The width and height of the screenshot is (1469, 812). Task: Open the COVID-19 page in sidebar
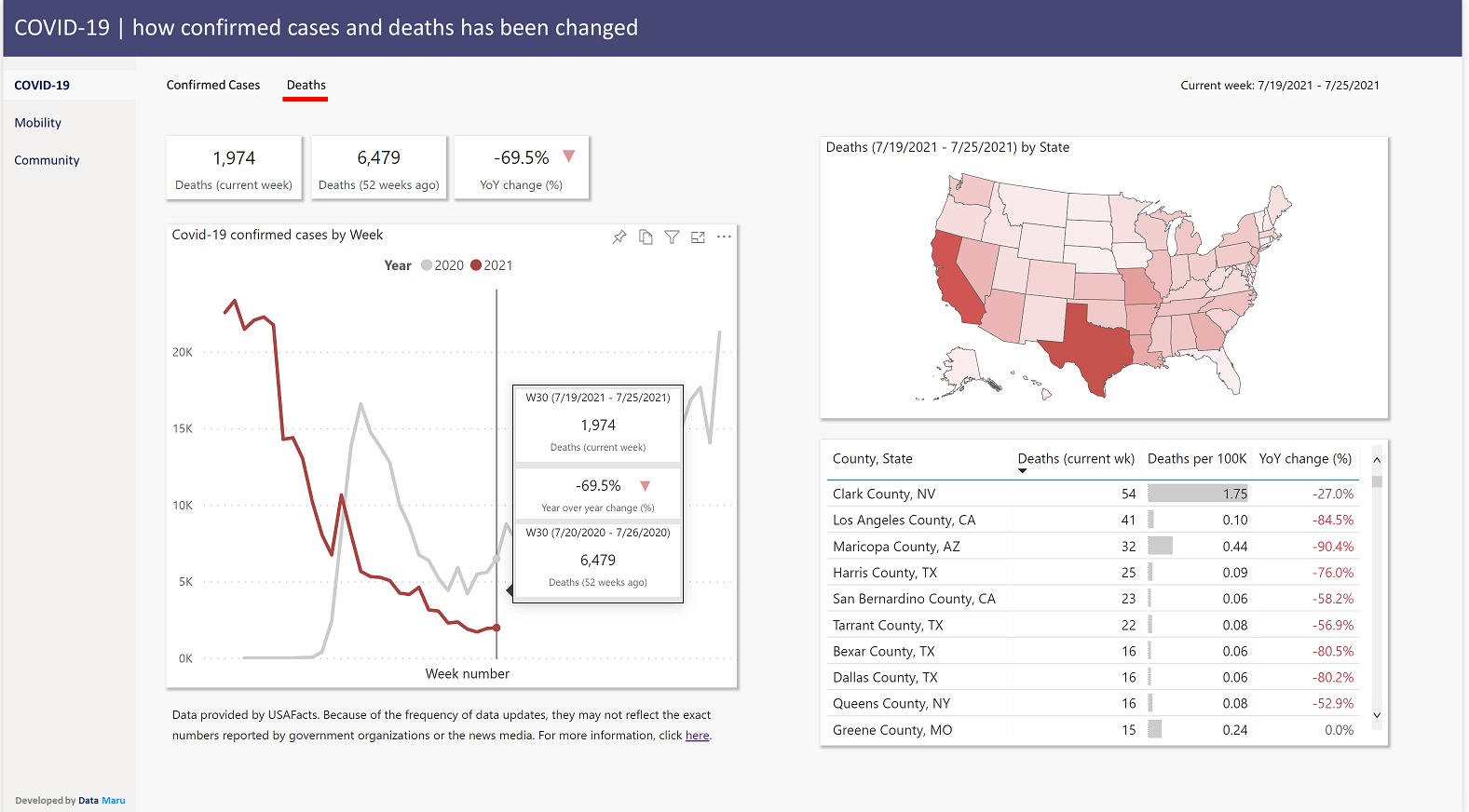69,85
